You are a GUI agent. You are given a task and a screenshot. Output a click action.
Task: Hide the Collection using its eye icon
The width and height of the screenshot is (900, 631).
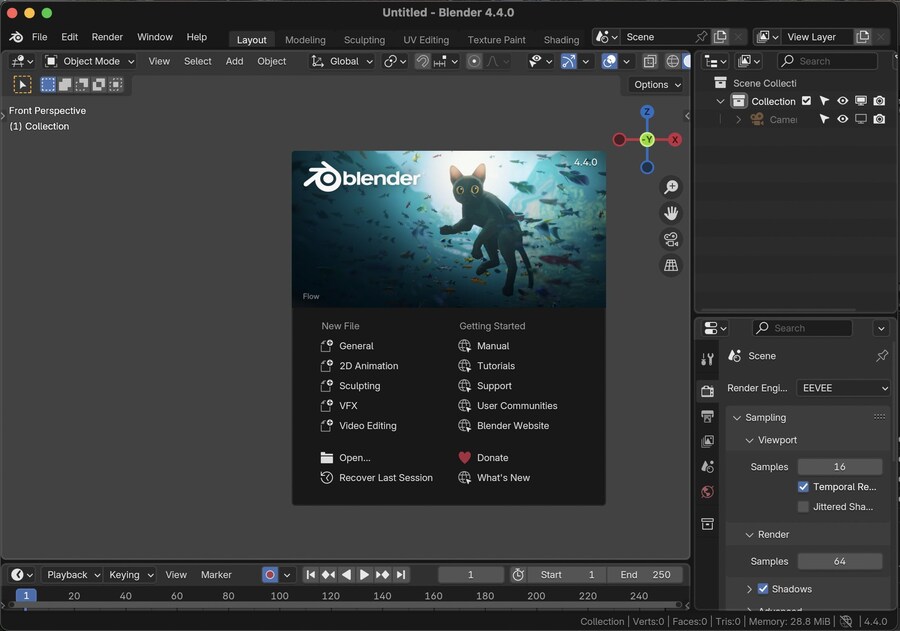(x=842, y=101)
